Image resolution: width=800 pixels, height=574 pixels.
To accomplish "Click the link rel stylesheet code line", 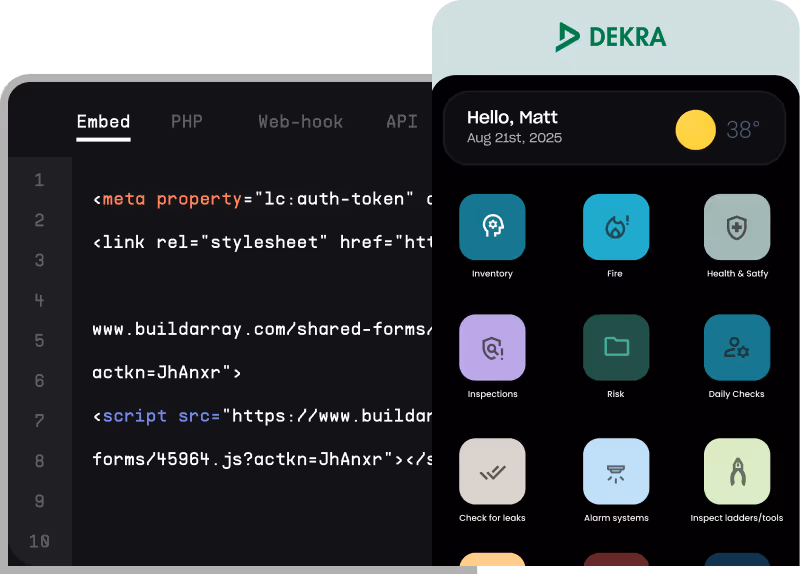I will pos(262,242).
